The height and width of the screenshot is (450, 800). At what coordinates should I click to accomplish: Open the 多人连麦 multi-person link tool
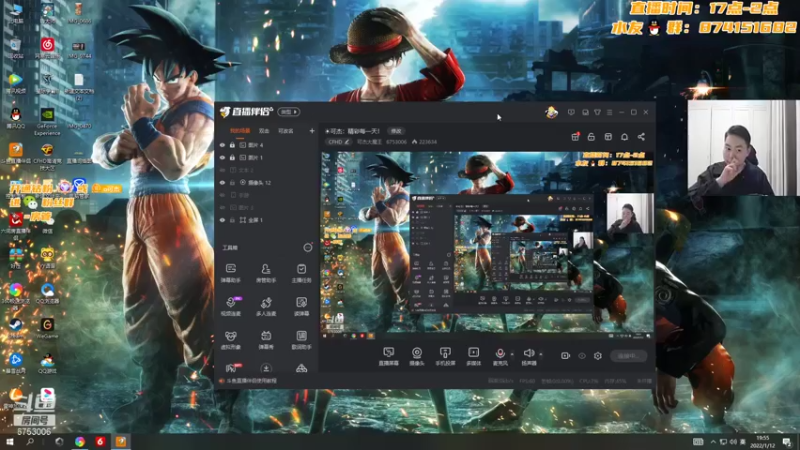point(266,307)
